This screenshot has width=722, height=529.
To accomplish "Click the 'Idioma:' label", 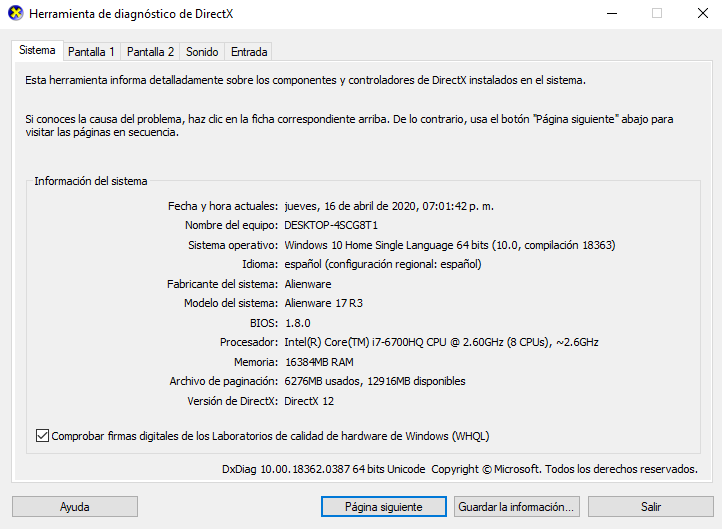I will [x=260, y=264].
